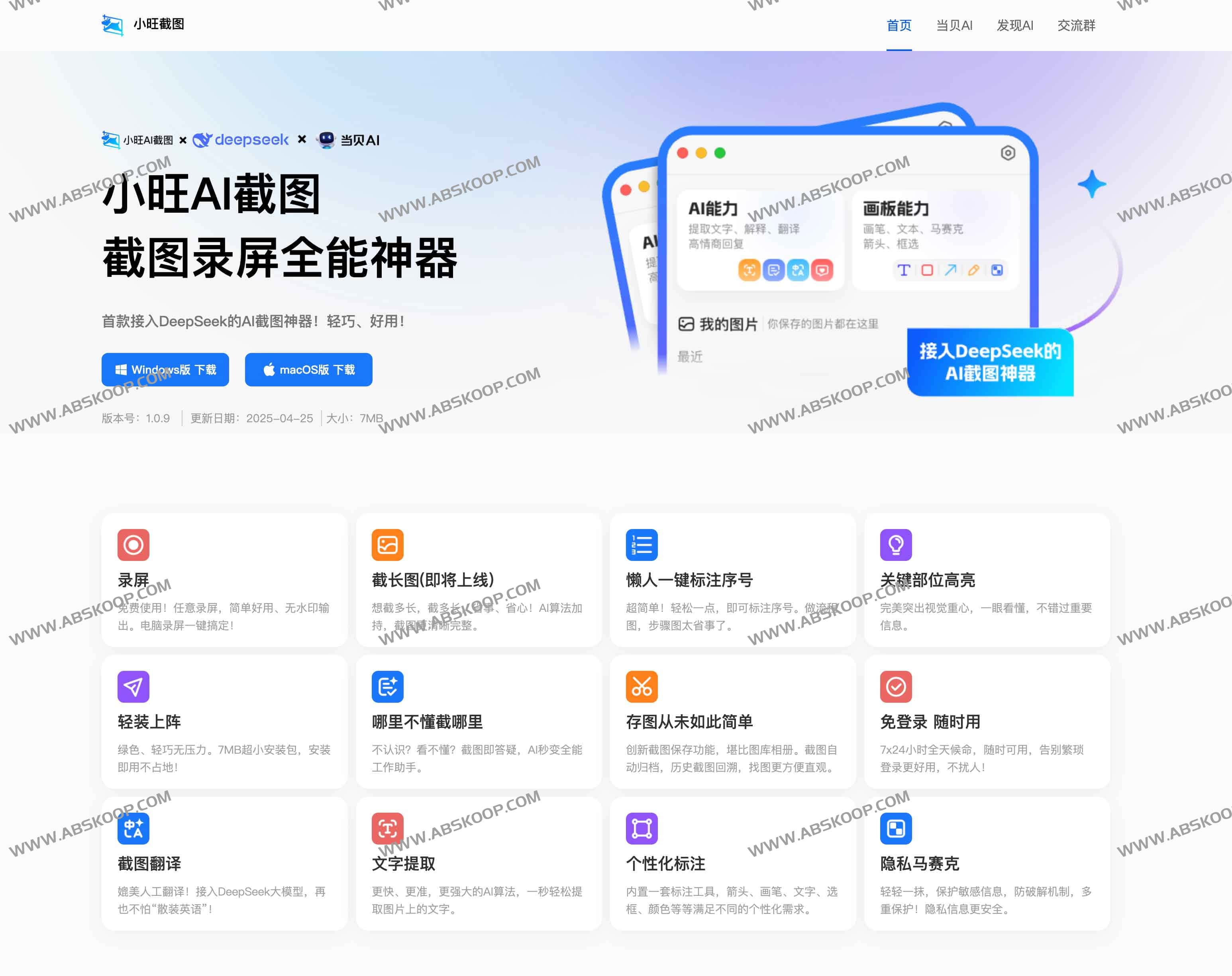The height and width of the screenshot is (976, 1232).
Task: Click the 懒人一键标注序号 heading
Action: 689,580
